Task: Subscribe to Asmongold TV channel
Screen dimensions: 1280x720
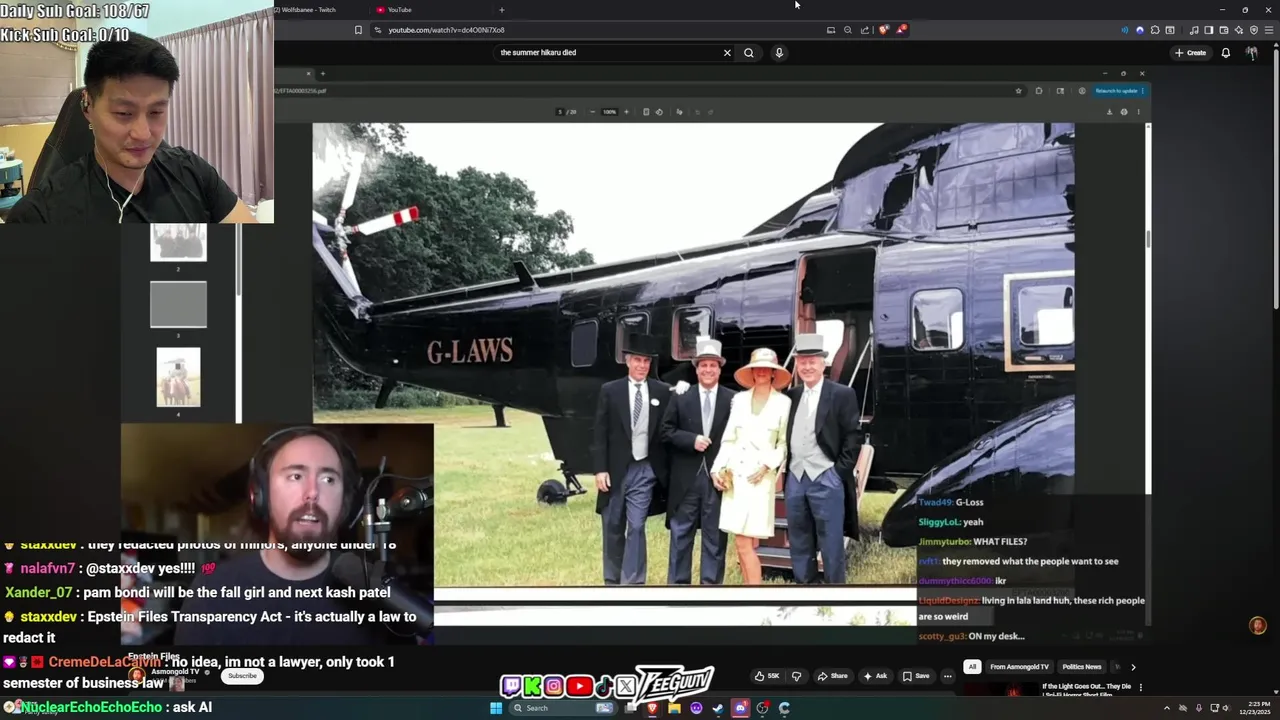Action: (x=242, y=676)
